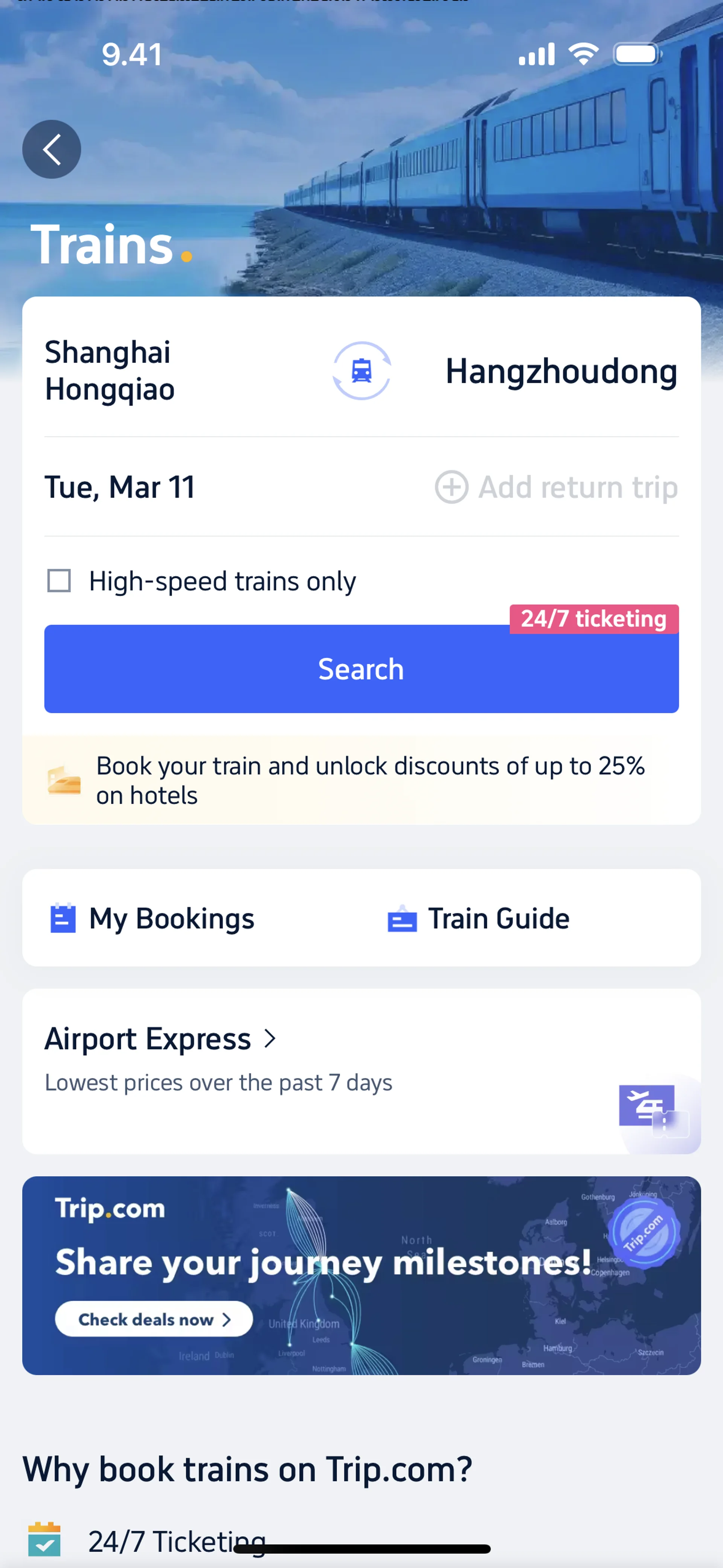Change departure station Shanghai Hongqiao
The width and height of the screenshot is (723, 1568).
click(x=110, y=371)
